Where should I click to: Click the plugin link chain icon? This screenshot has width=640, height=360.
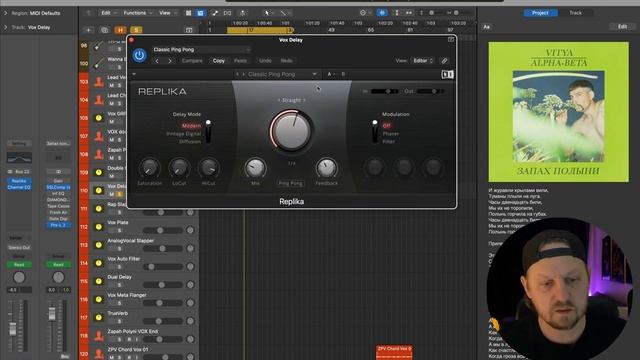tap(444, 61)
